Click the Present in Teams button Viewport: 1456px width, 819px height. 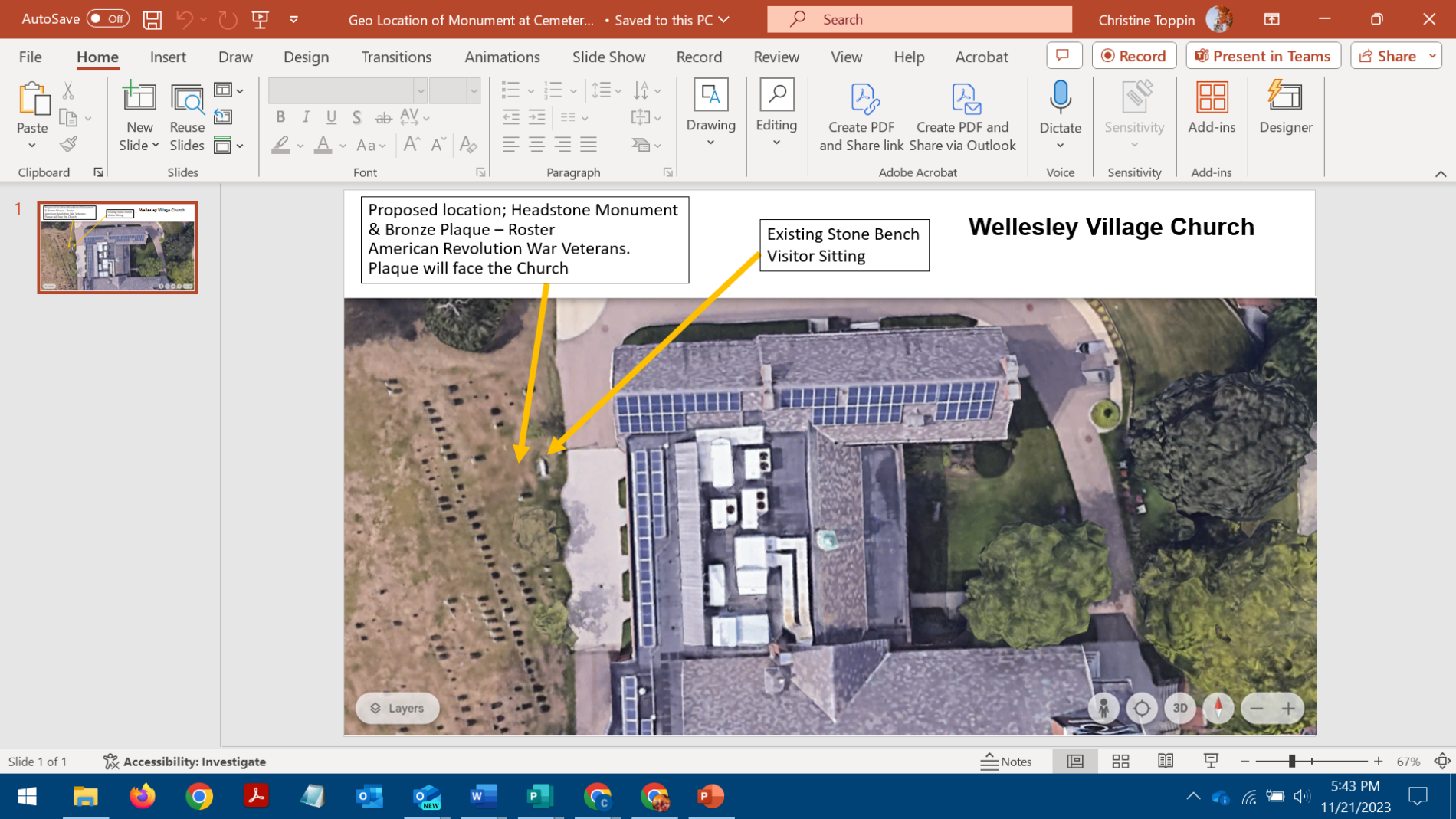pyautogui.click(x=1263, y=56)
